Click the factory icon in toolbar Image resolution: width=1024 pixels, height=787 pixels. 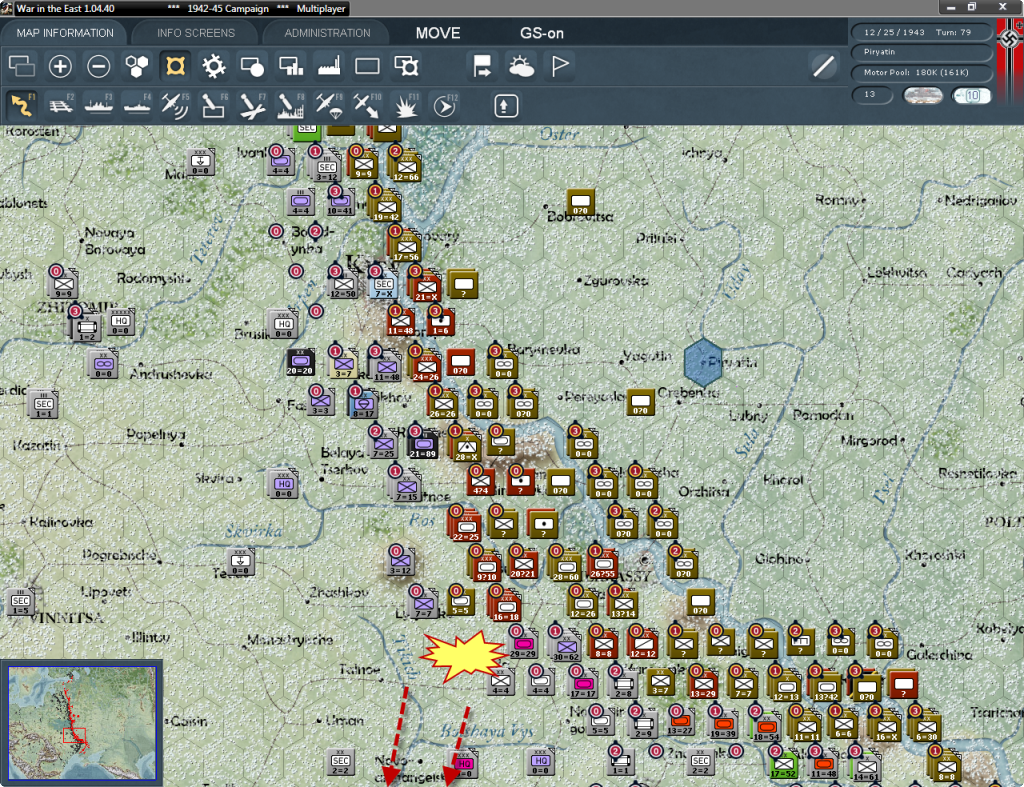pos(329,66)
